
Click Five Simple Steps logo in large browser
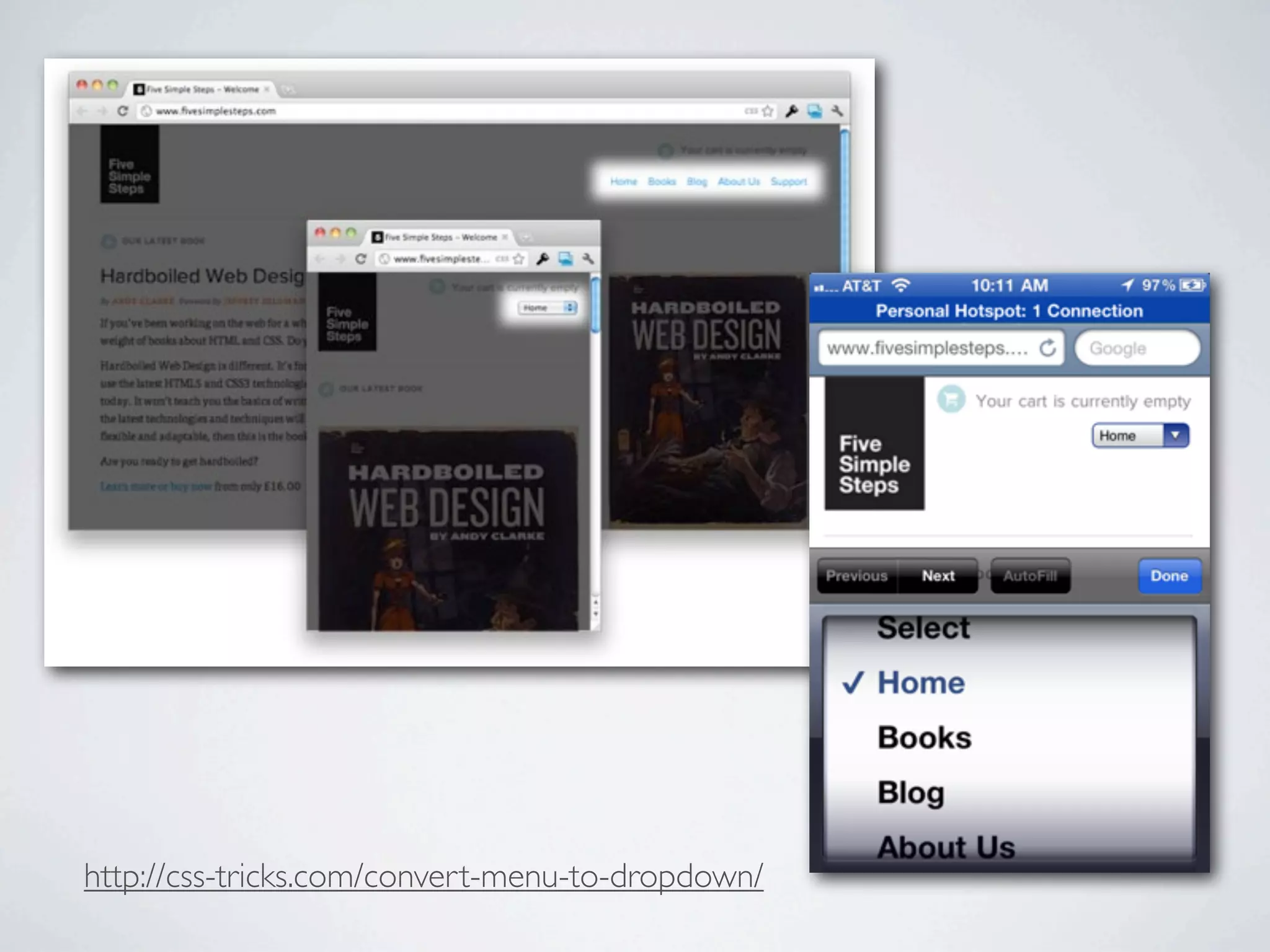(x=130, y=165)
